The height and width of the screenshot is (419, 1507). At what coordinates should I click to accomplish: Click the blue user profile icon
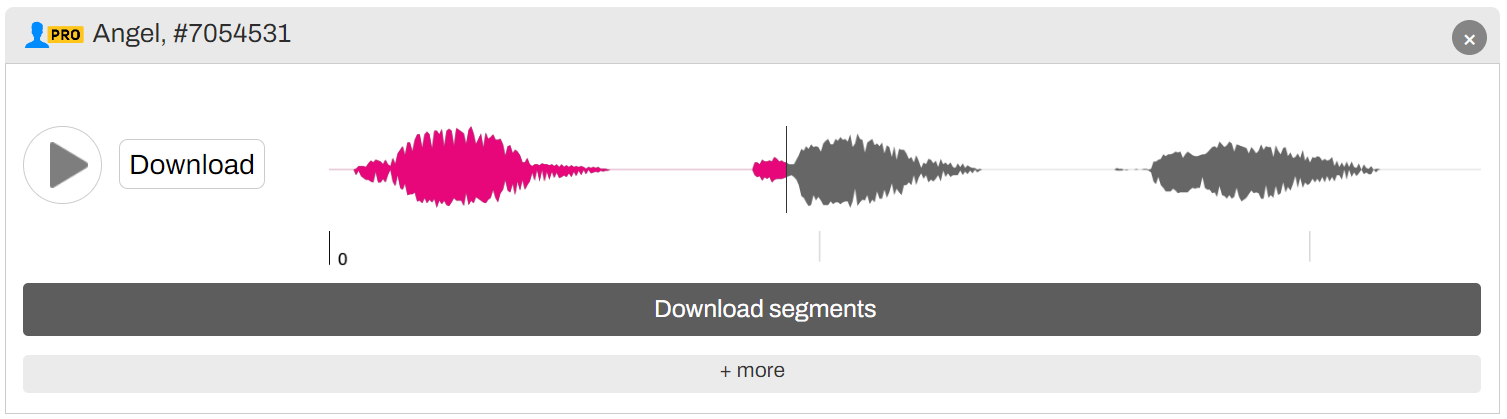36,35
